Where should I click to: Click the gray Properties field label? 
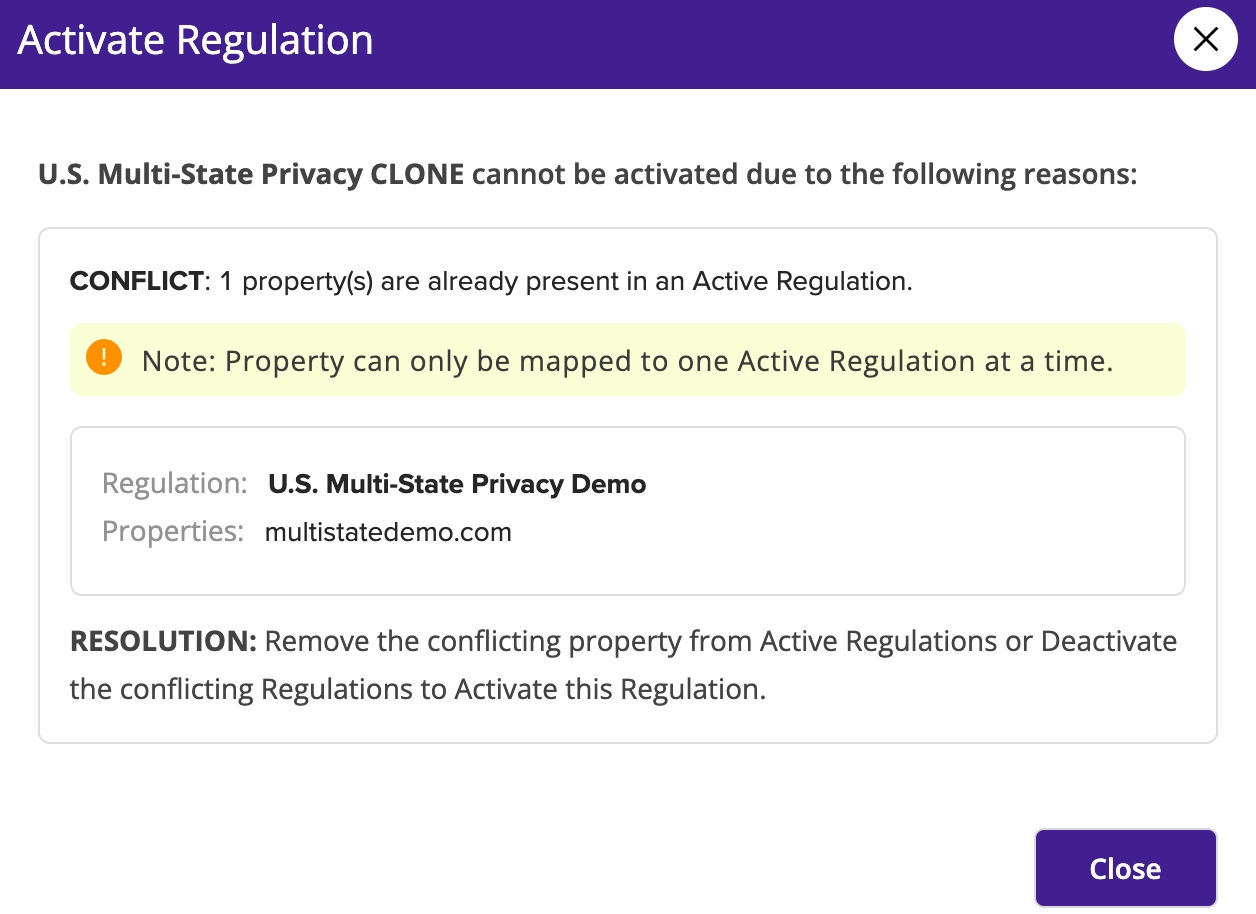[173, 531]
